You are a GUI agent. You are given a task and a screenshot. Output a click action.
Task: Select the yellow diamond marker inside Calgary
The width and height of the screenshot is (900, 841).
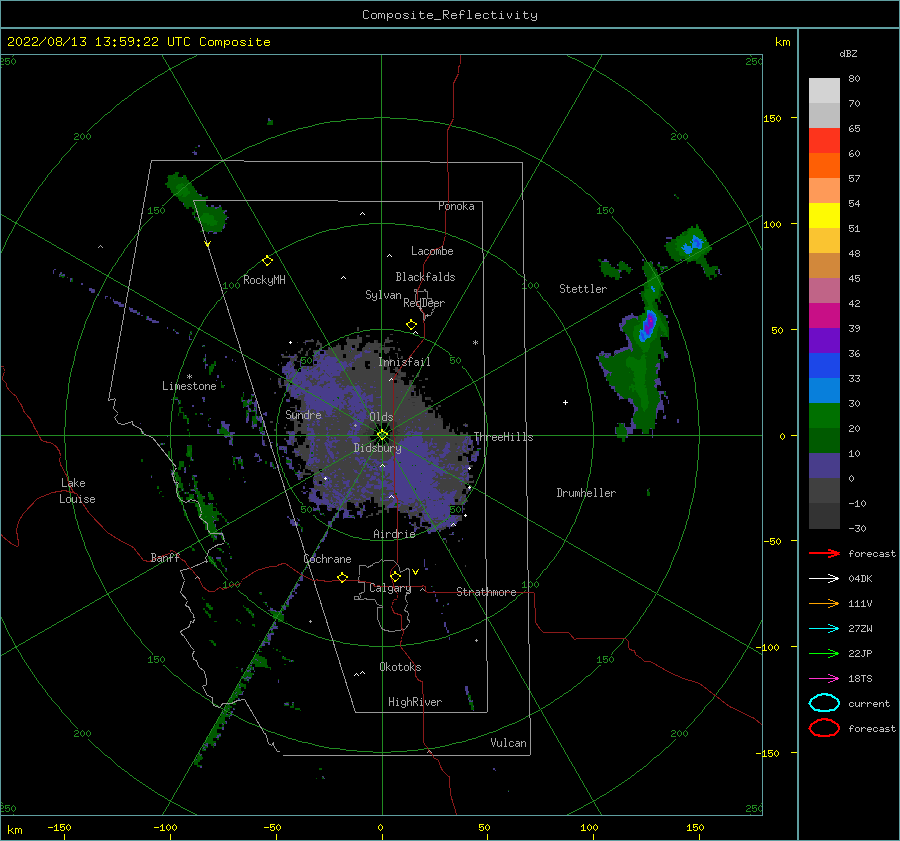coord(395,576)
